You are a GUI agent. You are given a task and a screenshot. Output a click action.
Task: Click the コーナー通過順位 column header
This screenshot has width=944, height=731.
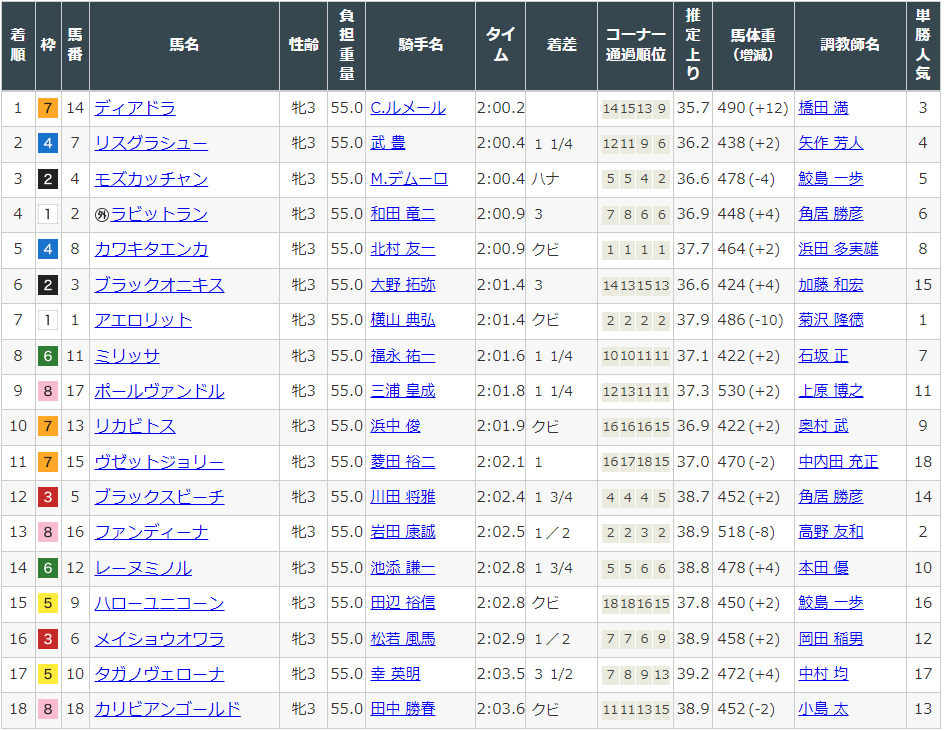tap(635, 45)
